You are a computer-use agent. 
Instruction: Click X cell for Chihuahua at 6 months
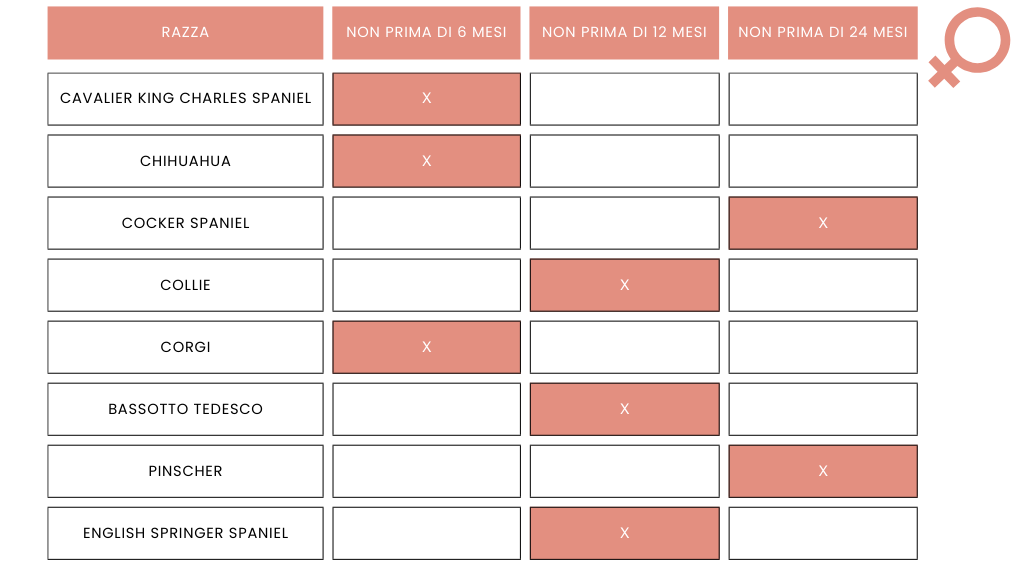426,160
